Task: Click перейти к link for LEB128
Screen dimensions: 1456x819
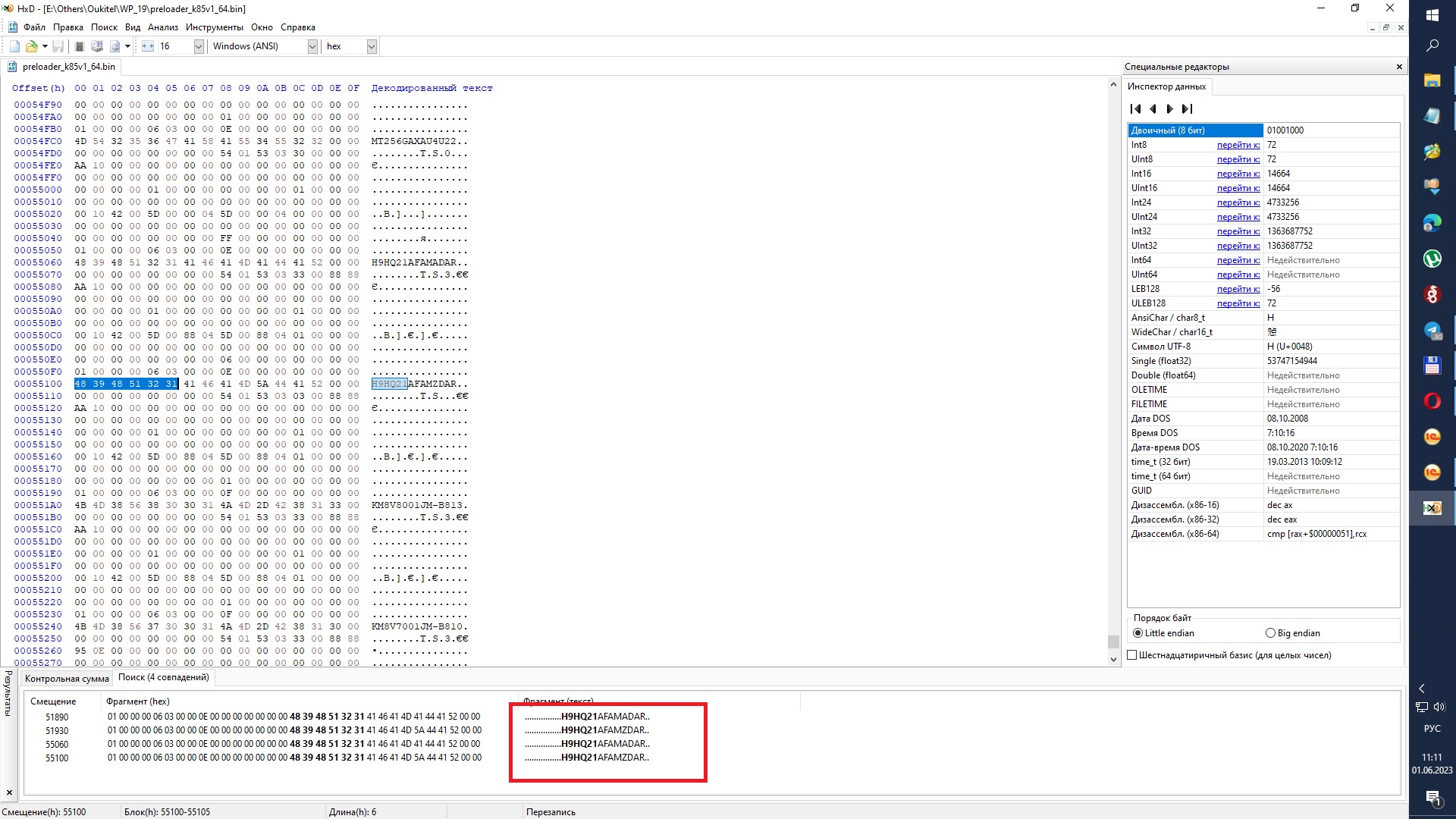Action: [1238, 289]
